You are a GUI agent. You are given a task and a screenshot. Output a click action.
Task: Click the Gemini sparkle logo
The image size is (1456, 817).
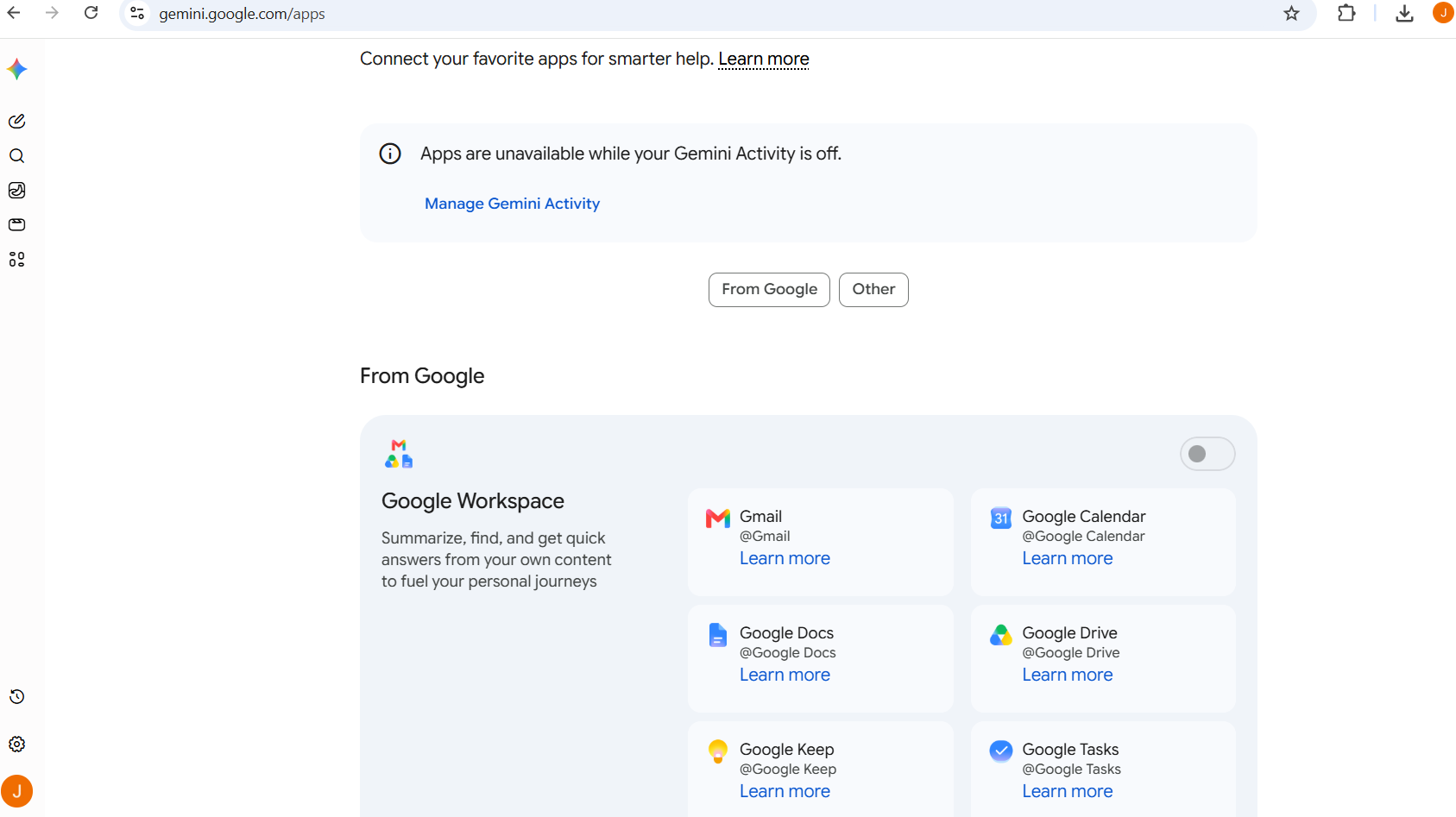[x=17, y=69]
